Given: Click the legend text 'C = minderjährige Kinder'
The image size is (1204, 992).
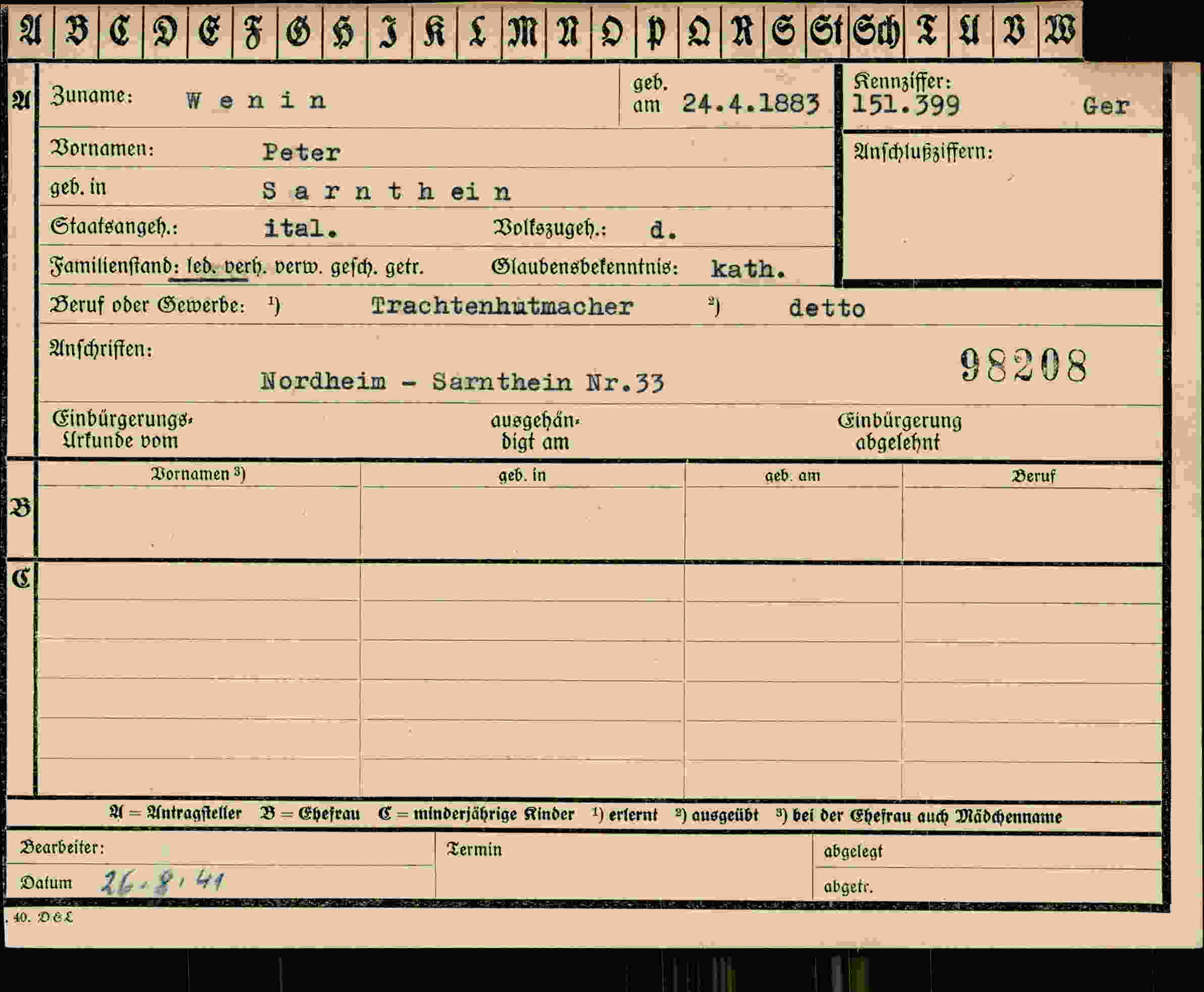Looking at the screenshot, I should coord(475,814).
